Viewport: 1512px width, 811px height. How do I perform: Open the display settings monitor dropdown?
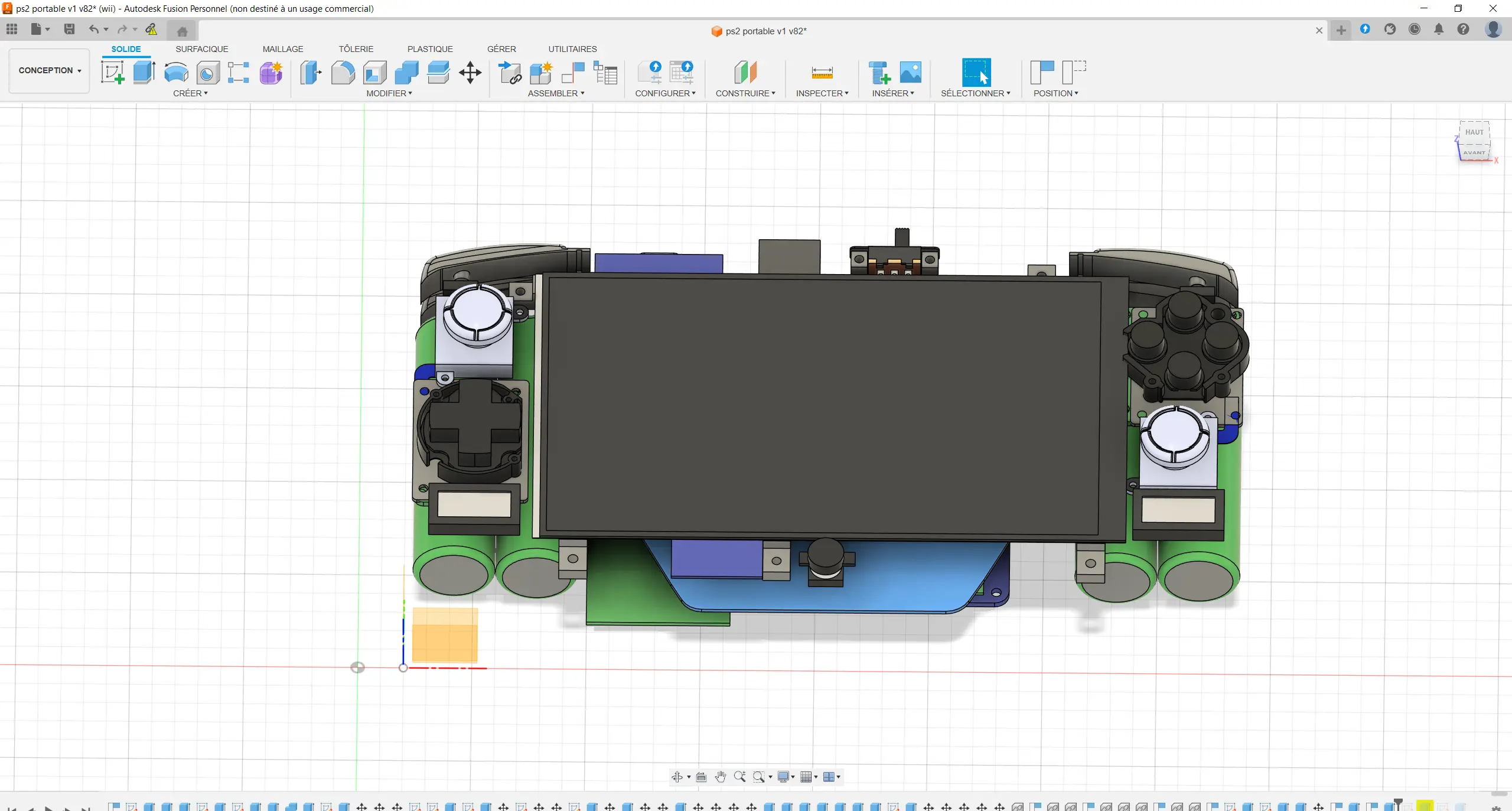point(786,777)
